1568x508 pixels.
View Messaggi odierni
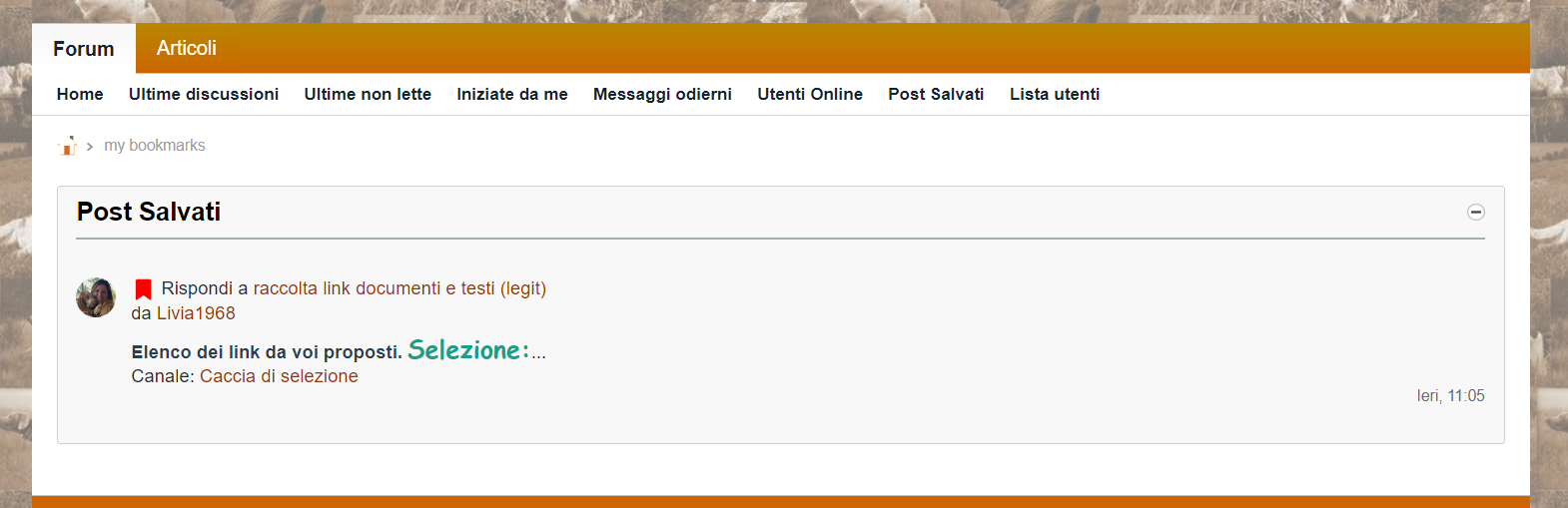(x=662, y=94)
